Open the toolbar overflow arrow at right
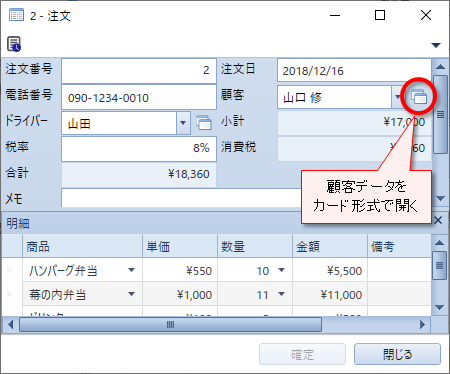The width and height of the screenshot is (450, 374). click(x=436, y=45)
